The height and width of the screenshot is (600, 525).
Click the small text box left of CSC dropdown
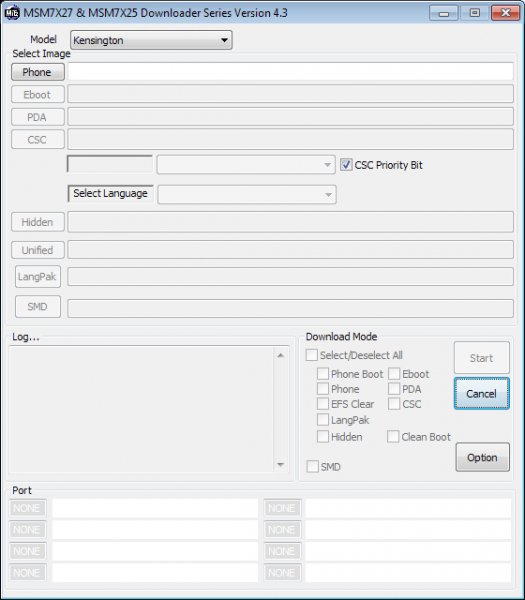pyautogui.click(x=110, y=164)
